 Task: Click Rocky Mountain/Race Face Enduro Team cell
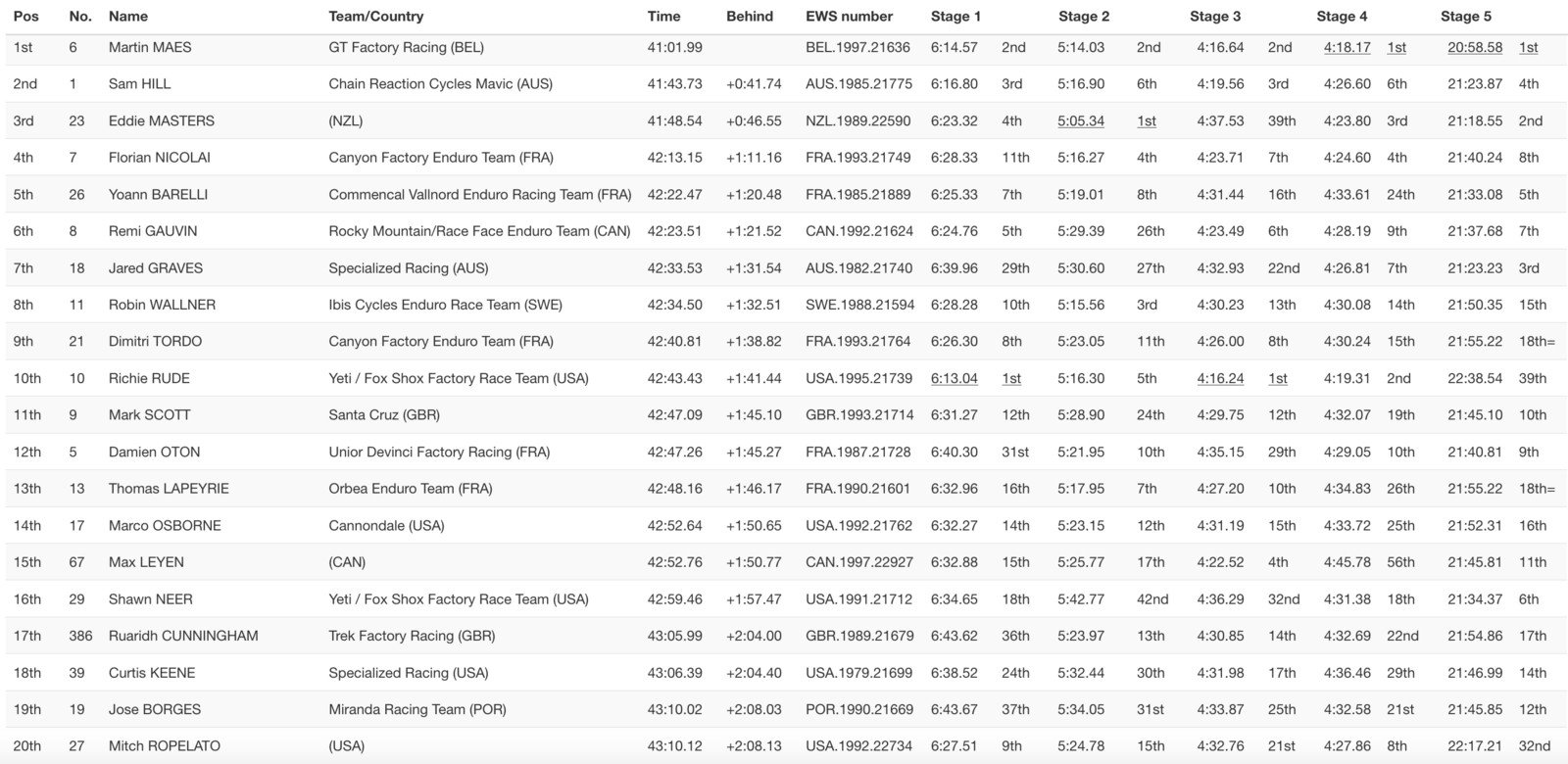click(480, 231)
